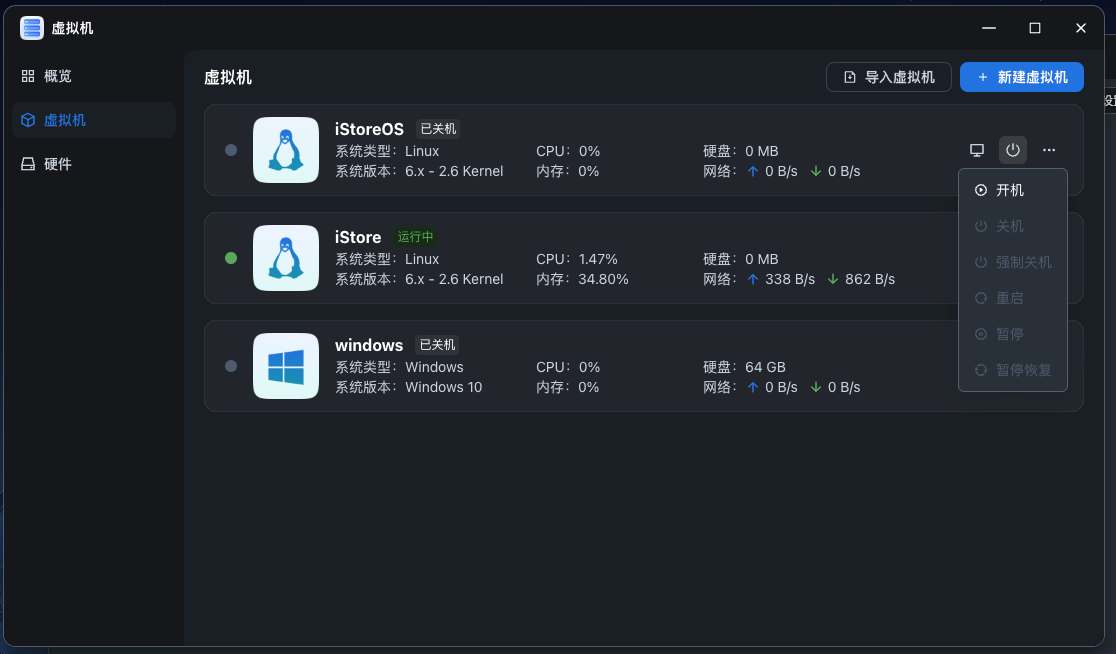1116x654 pixels.
Task: Go to 硬件 hardware sidebar tab
Action: [58, 164]
